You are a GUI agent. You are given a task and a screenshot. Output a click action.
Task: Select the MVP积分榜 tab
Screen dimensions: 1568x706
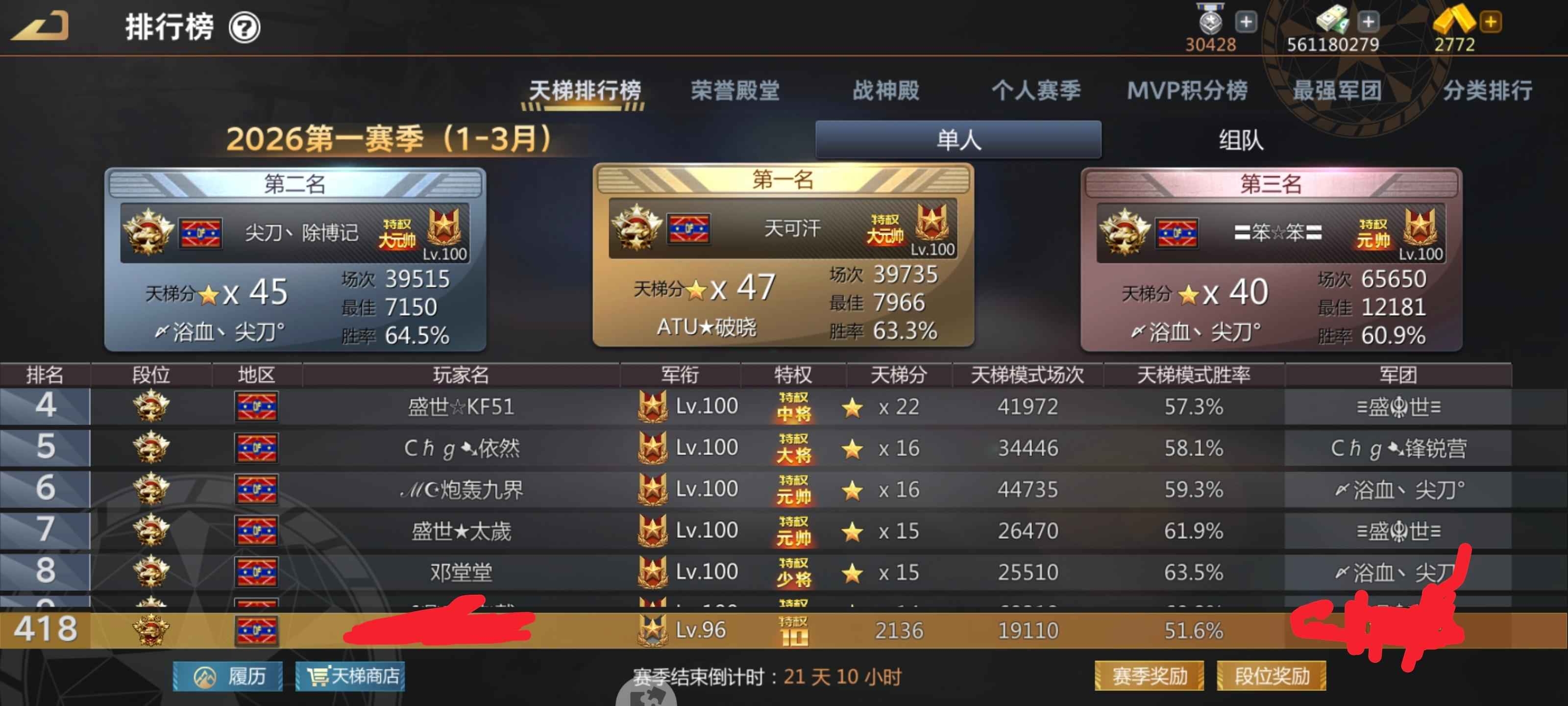point(1186,90)
